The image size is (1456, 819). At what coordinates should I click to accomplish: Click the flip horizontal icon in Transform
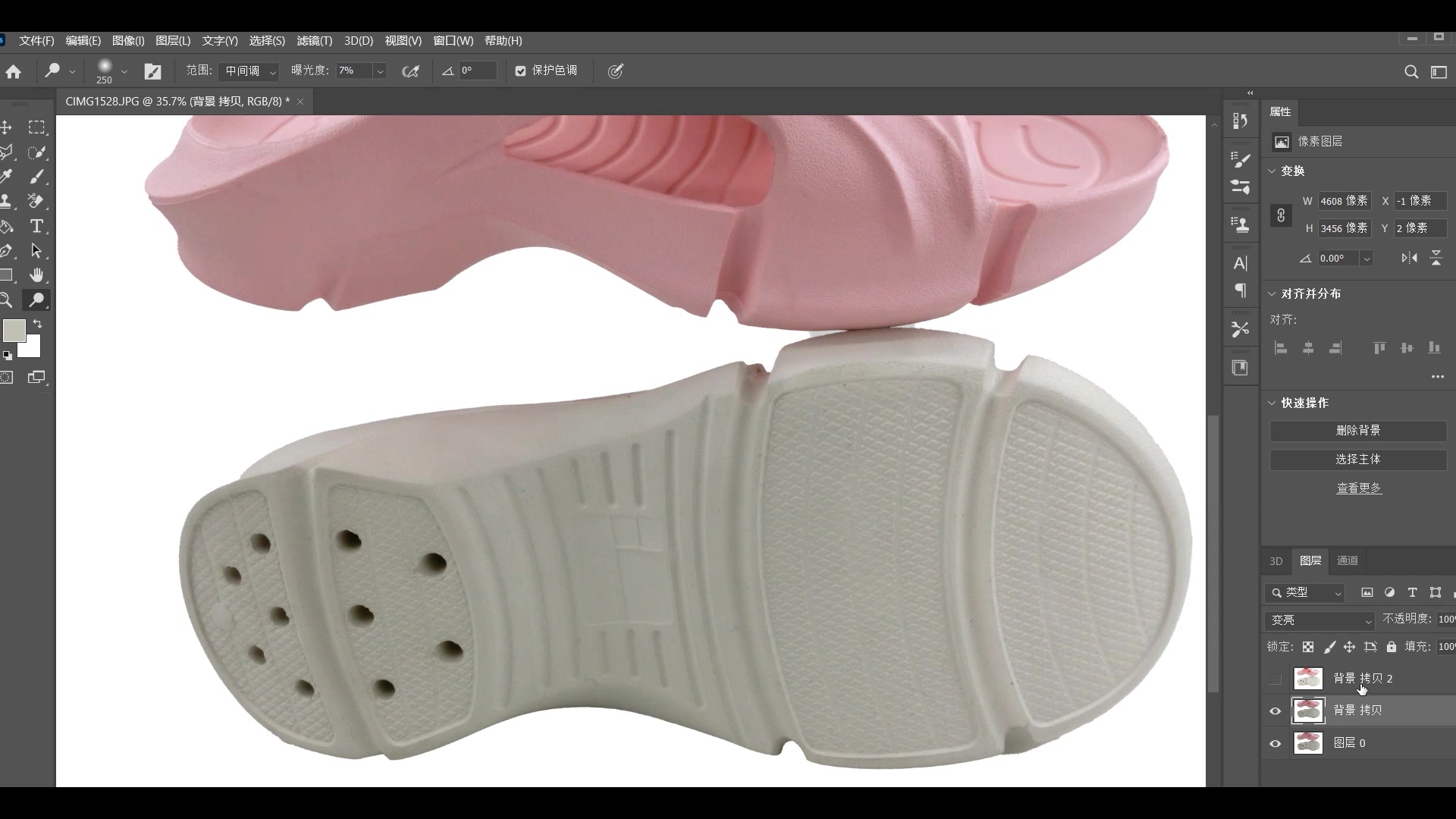point(1409,258)
